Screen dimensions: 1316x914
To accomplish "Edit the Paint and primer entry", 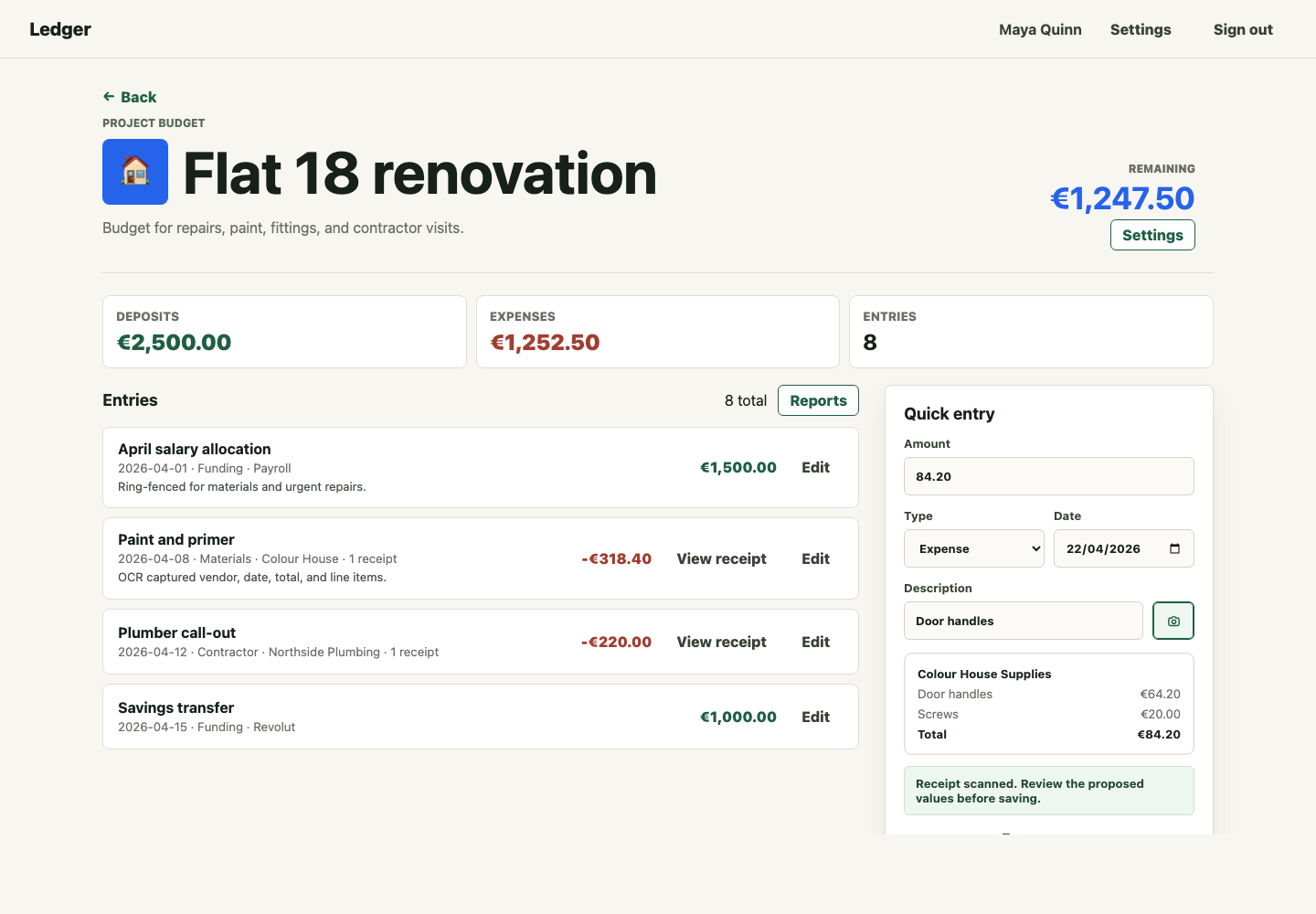I will pos(815,558).
